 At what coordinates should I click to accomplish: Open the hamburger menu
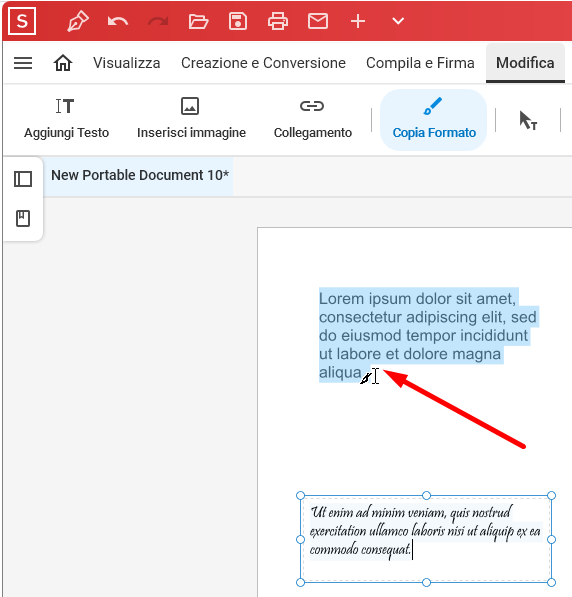click(23, 63)
